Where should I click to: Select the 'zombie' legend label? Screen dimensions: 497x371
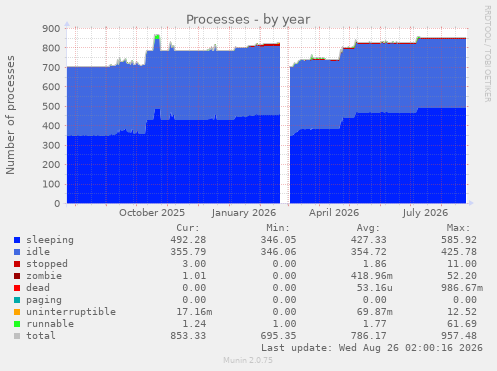44,276
